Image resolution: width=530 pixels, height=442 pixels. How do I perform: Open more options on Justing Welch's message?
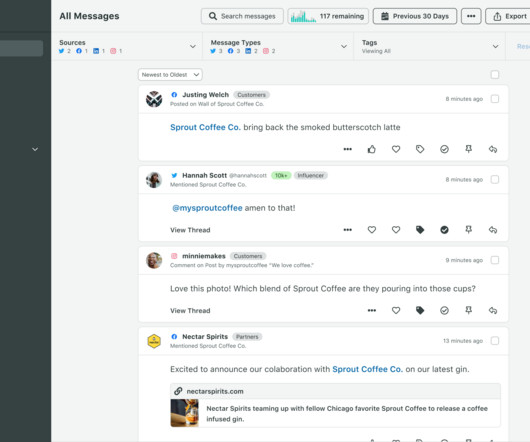[x=347, y=149]
